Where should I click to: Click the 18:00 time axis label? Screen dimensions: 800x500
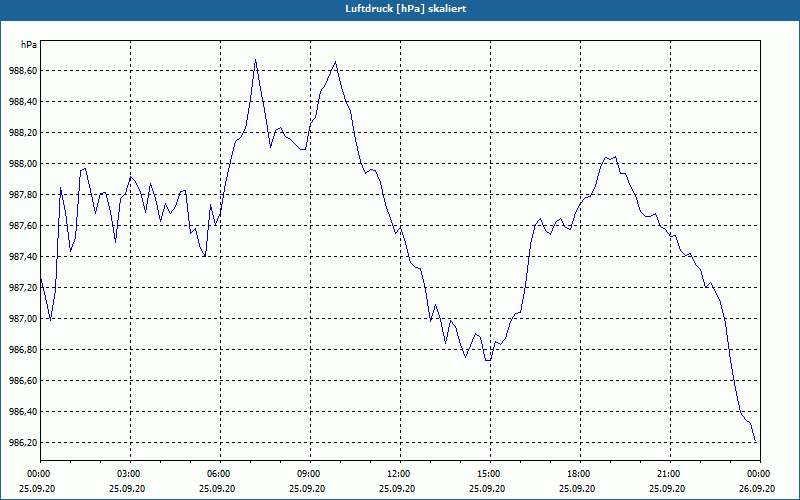click(580, 474)
